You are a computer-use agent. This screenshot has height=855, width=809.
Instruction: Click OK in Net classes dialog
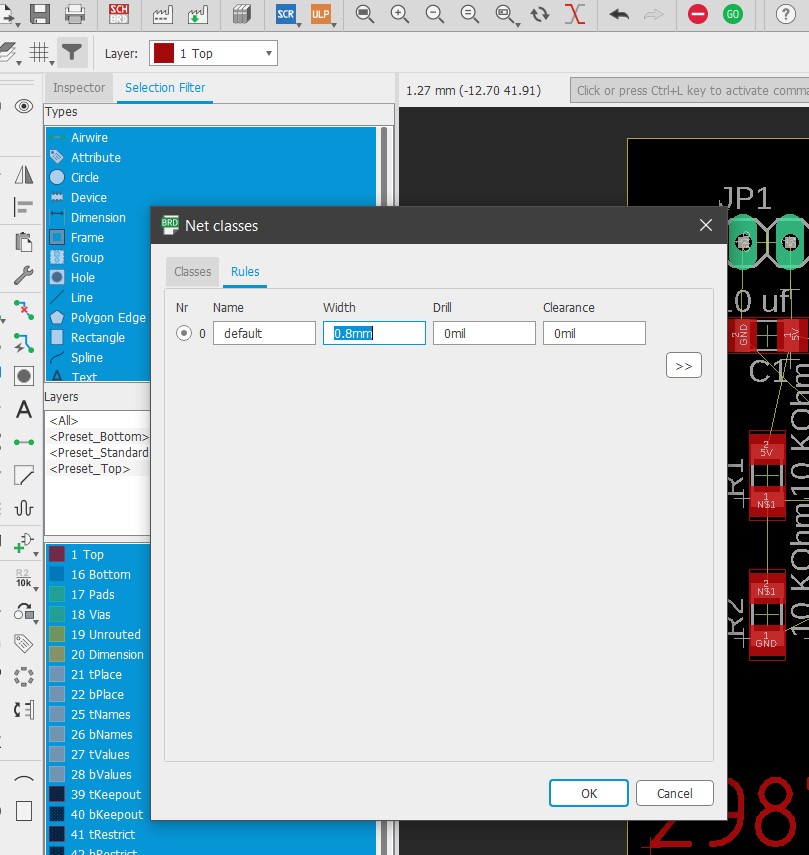(x=589, y=793)
